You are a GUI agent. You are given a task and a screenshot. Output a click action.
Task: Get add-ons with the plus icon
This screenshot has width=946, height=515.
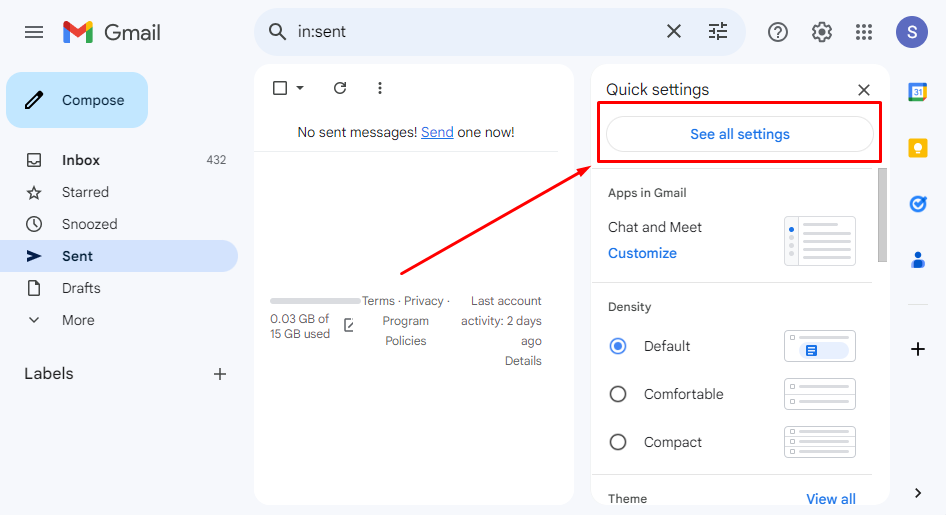click(918, 349)
